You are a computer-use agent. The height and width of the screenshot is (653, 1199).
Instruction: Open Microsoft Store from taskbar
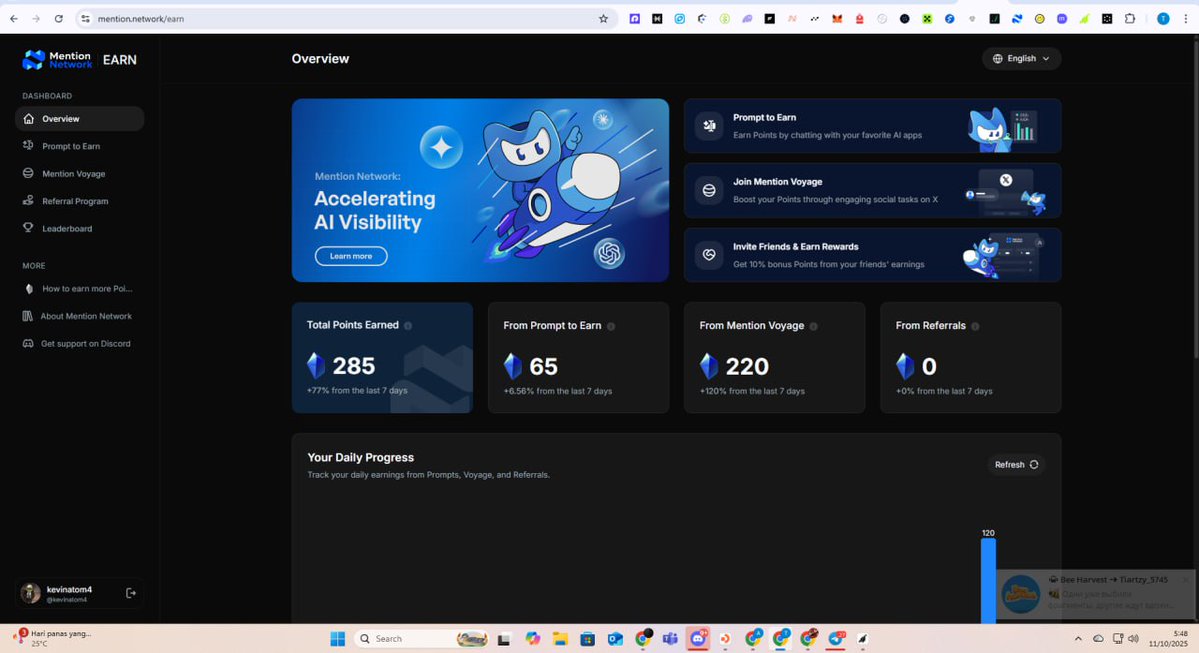point(587,639)
